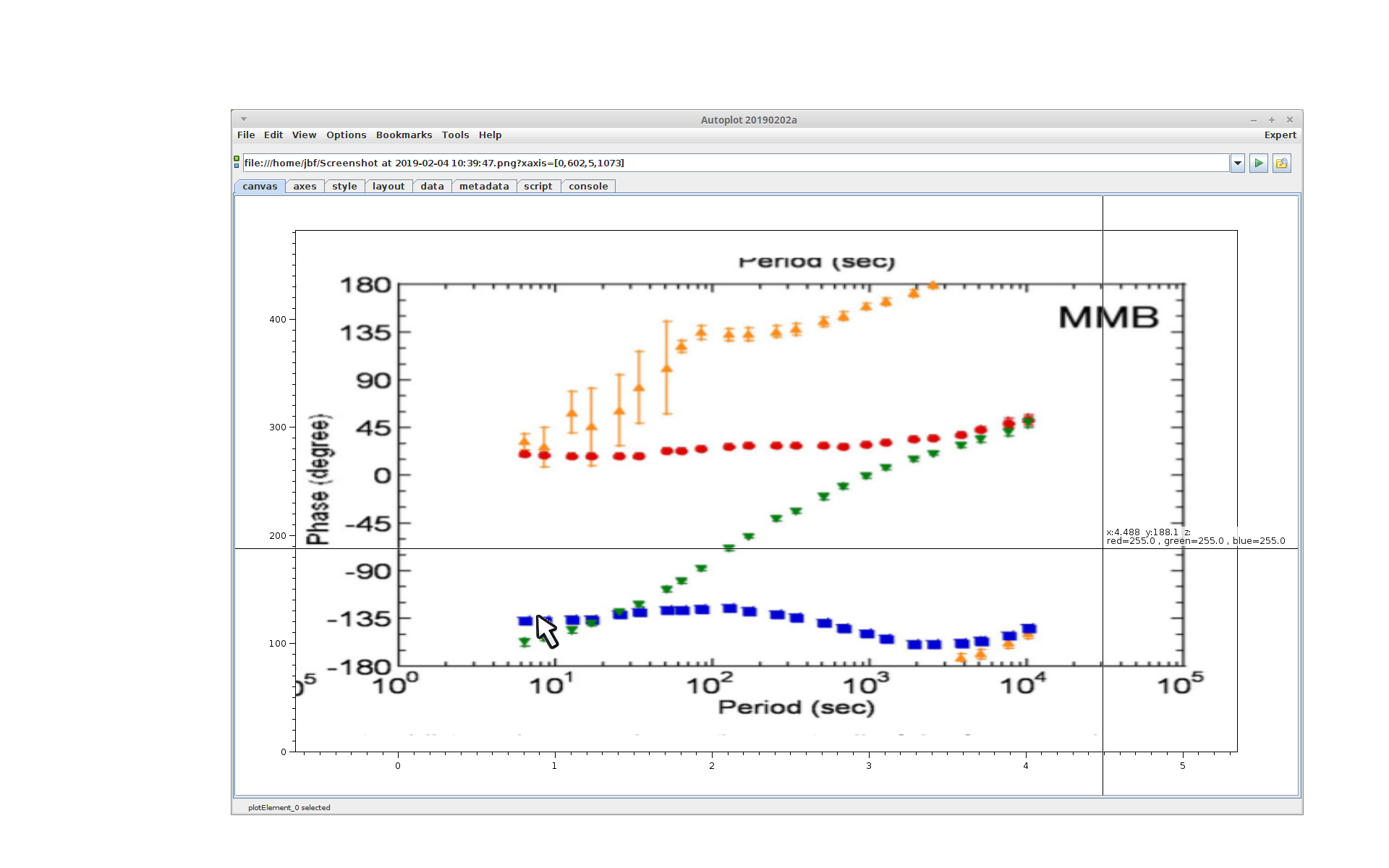Click the y-axis tick label 300

278,427
